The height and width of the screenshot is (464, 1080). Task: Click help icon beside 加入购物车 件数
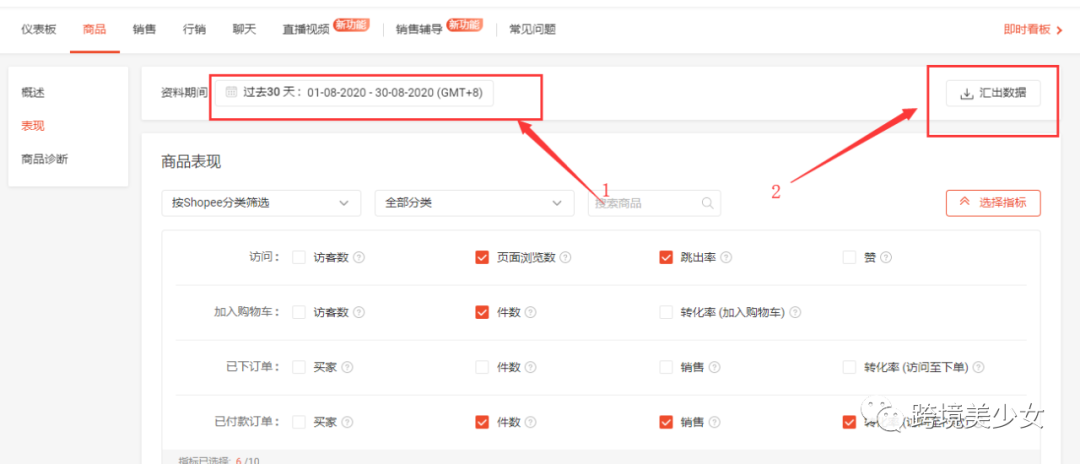pos(530,313)
